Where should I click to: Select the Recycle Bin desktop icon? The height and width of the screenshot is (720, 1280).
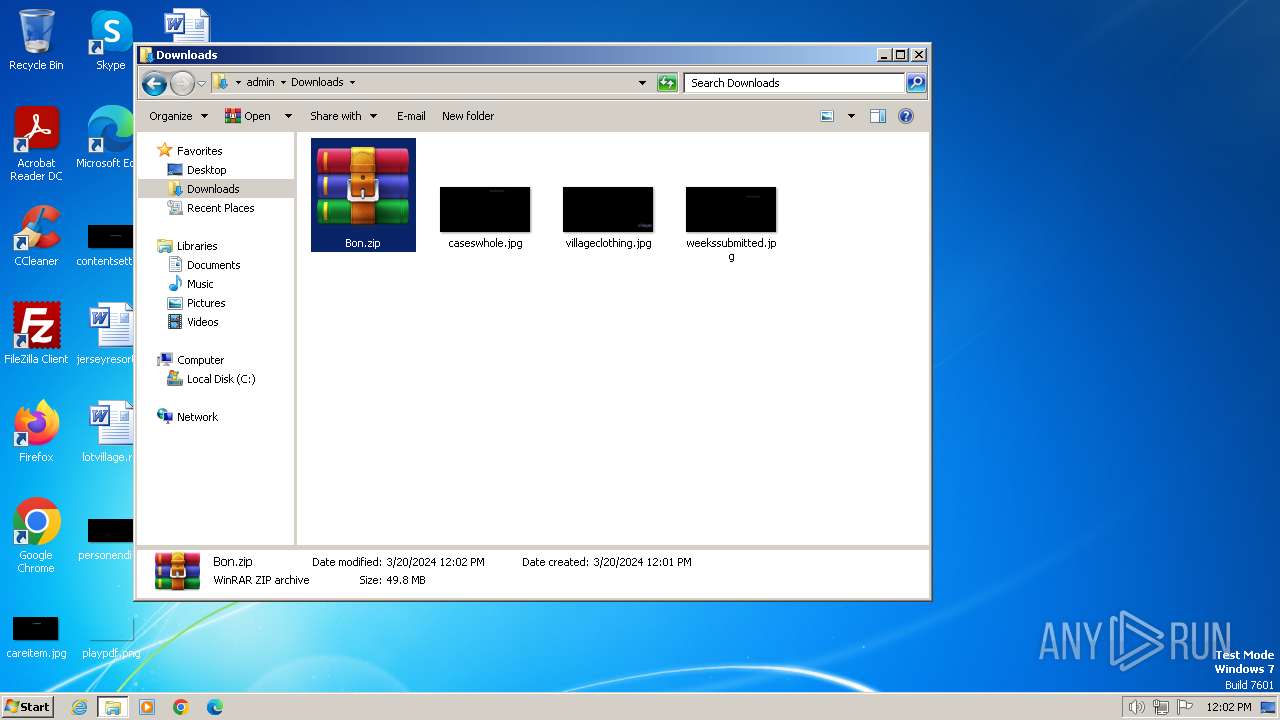coord(36,40)
